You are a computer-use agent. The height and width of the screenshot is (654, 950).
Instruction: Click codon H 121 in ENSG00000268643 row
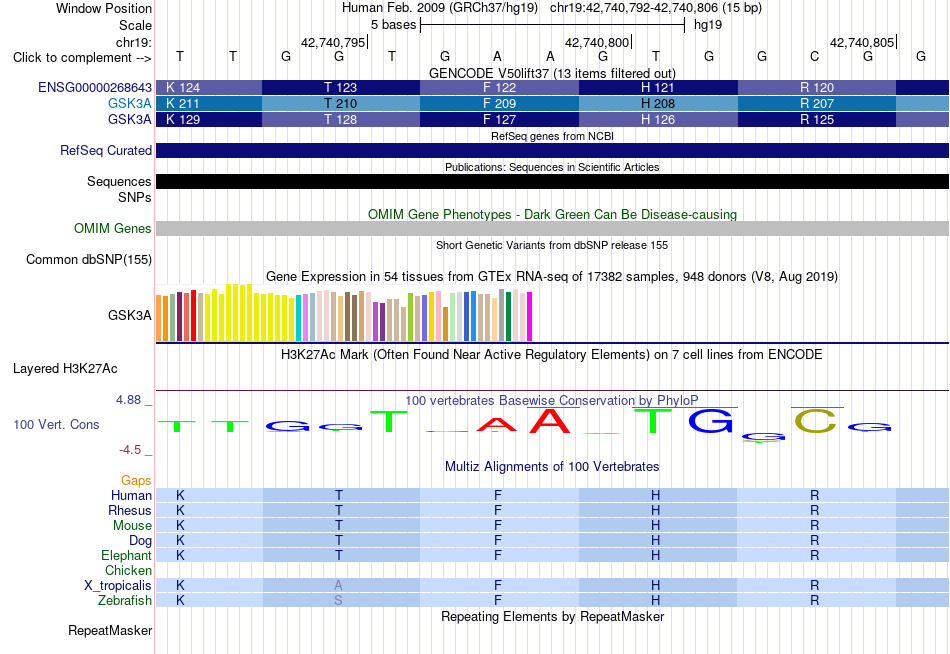(659, 87)
